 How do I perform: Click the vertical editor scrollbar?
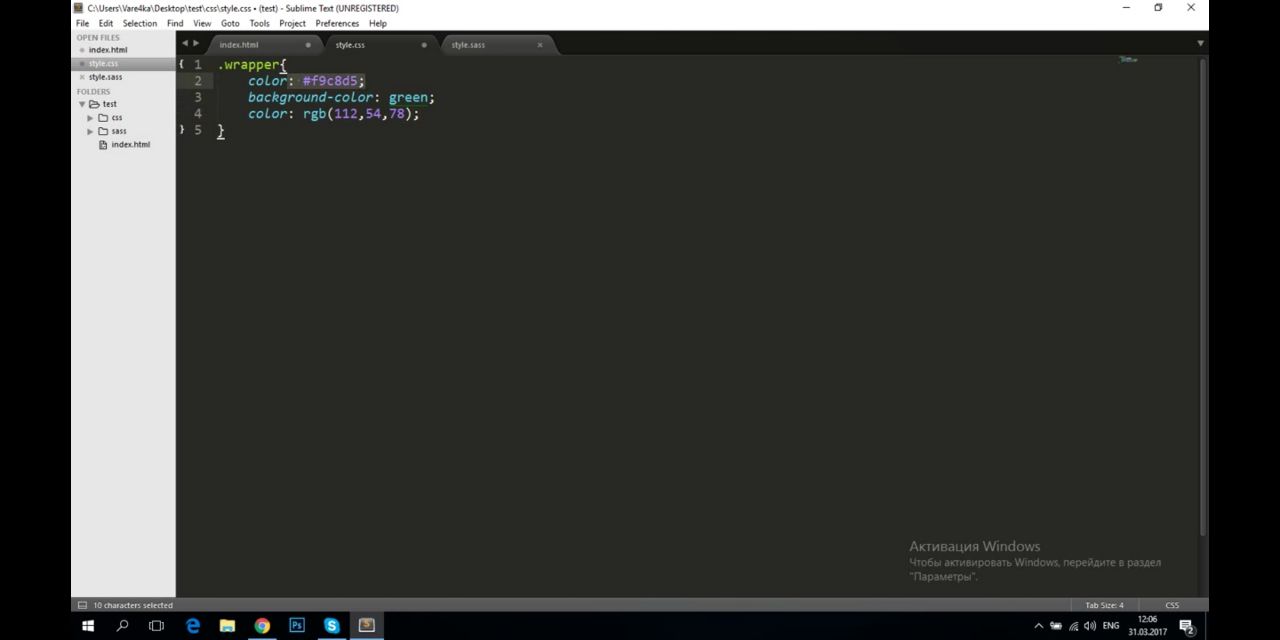pyautogui.click(x=1203, y=295)
